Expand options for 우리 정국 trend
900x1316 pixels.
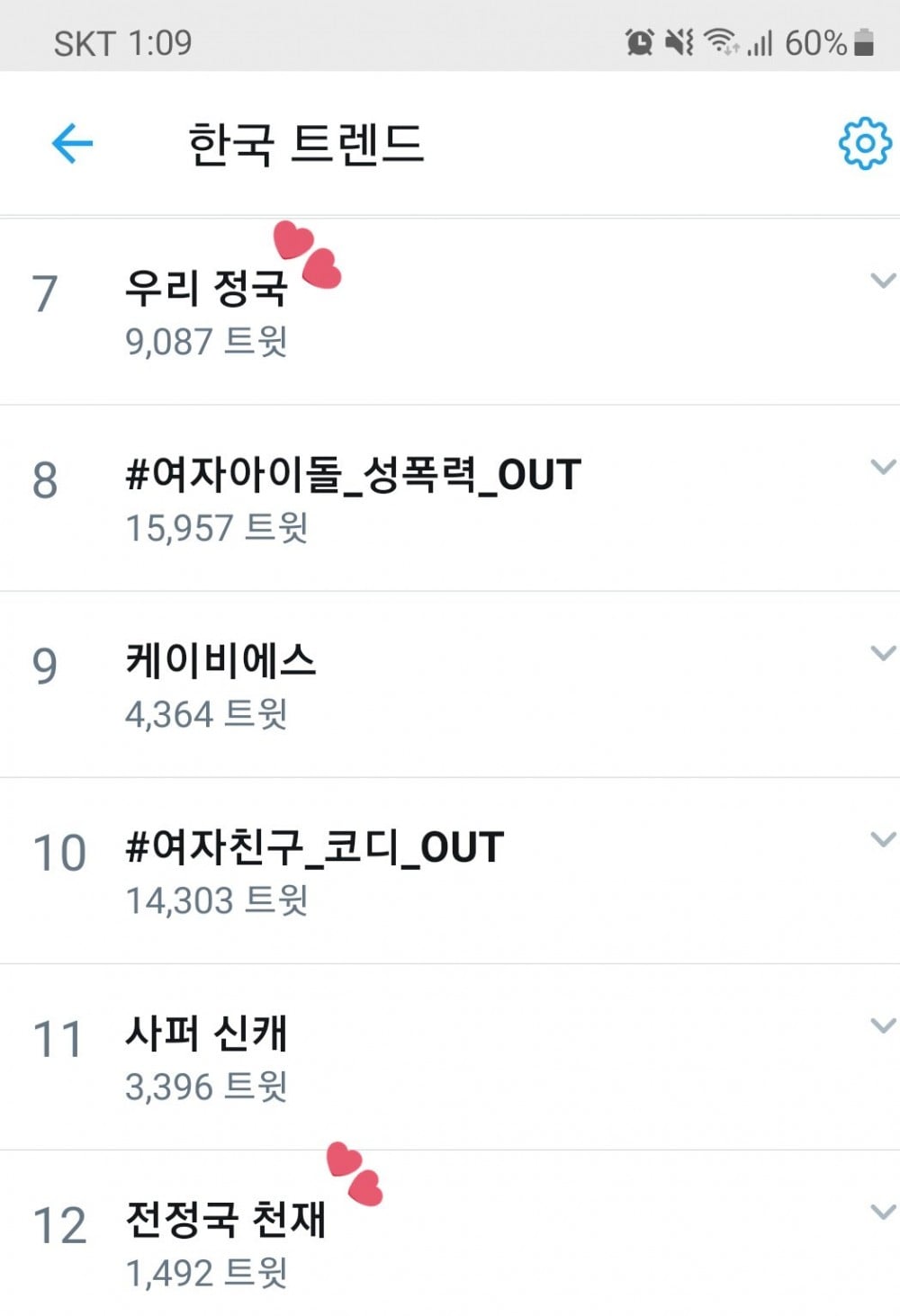click(x=883, y=281)
